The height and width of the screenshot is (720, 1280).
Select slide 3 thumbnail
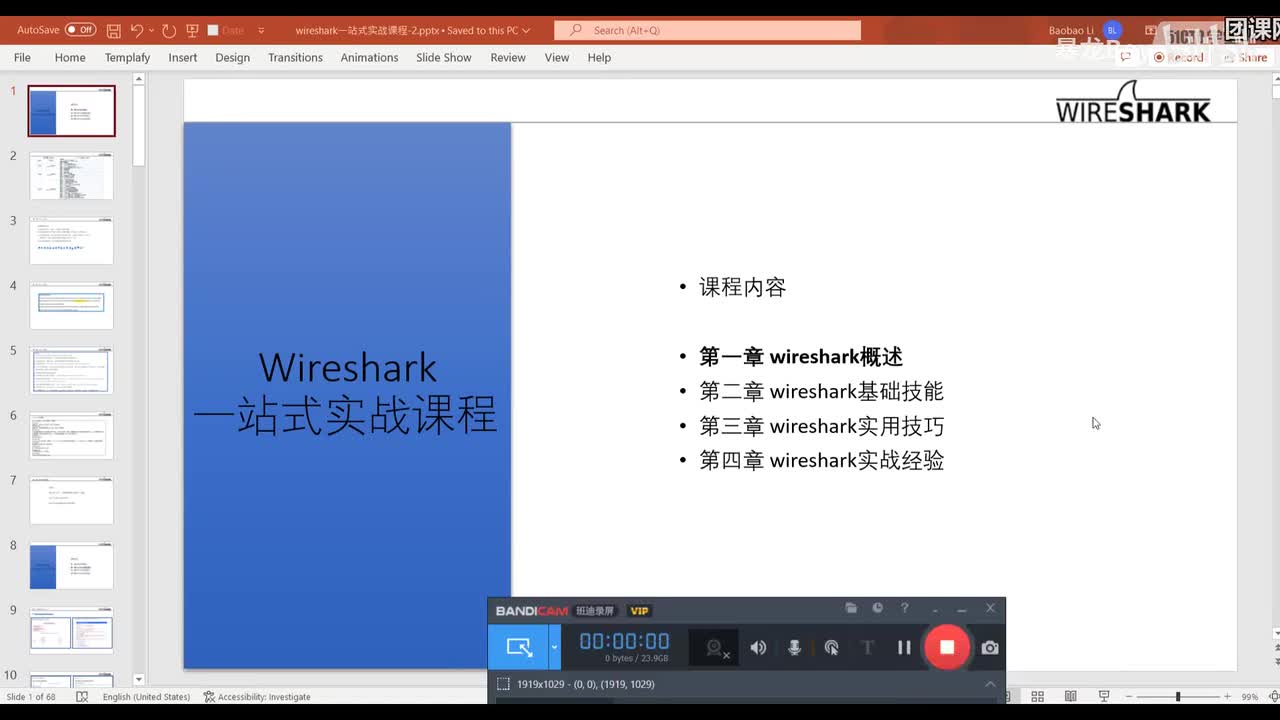click(71, 241)
